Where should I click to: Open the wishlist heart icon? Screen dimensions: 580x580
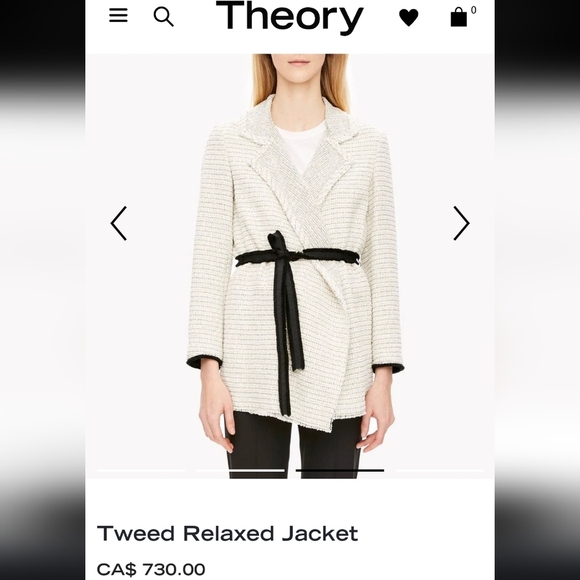[409, 17]
